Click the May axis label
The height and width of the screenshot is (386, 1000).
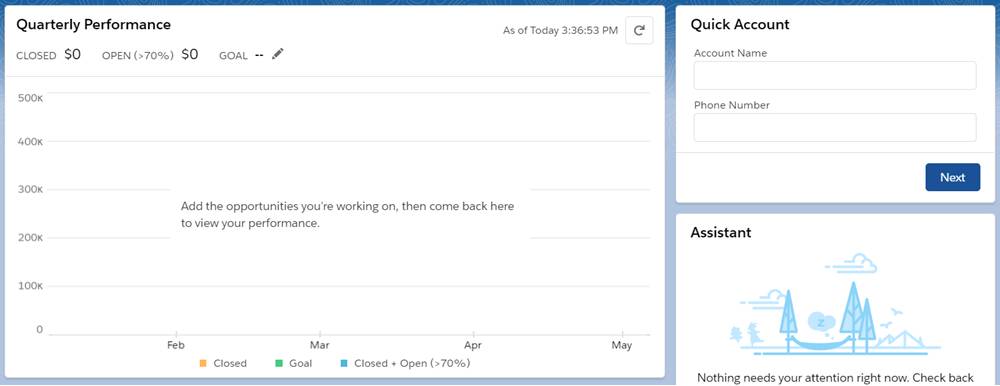(x=621, y=345)
